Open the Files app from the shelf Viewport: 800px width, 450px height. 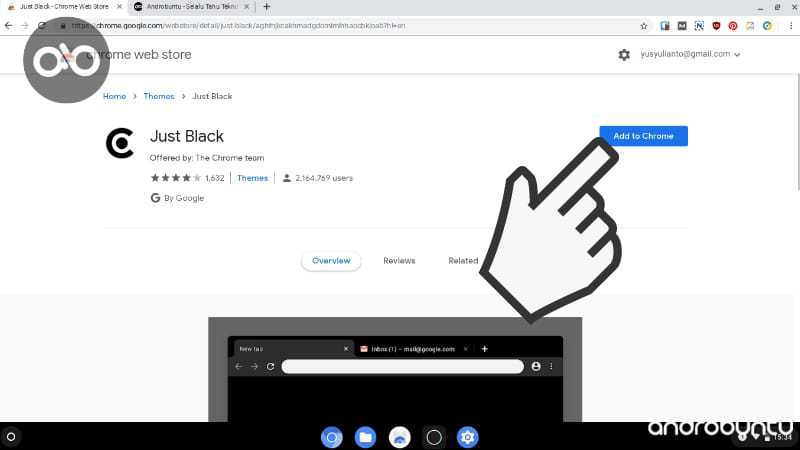365,437
